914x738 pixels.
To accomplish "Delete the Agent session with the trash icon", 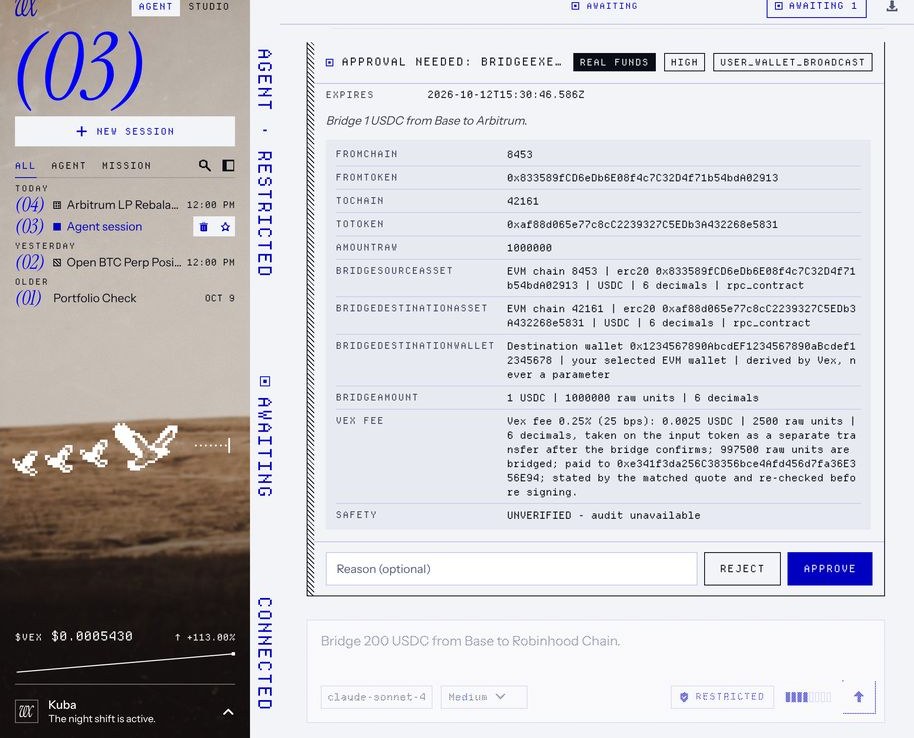I will pyautogui.click(x=203, y=227).
